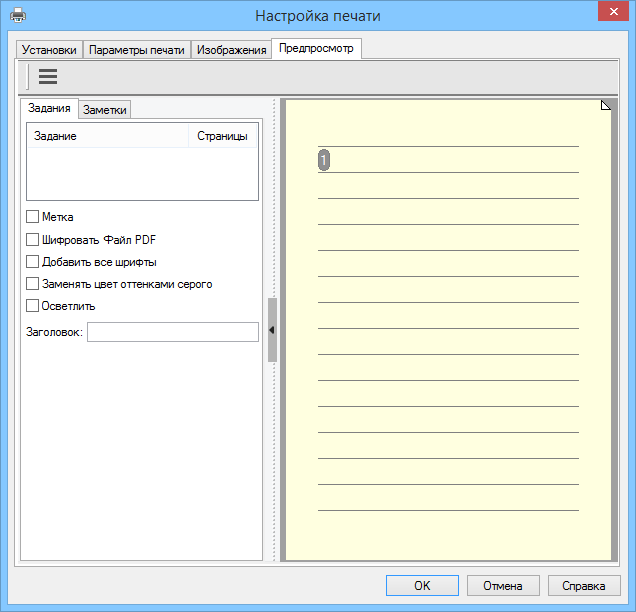The height and width of the screenshot is (612, 636).
Task: Toggle Шифровать Файл PDF checkbox
Action: [x=32, y=239]
